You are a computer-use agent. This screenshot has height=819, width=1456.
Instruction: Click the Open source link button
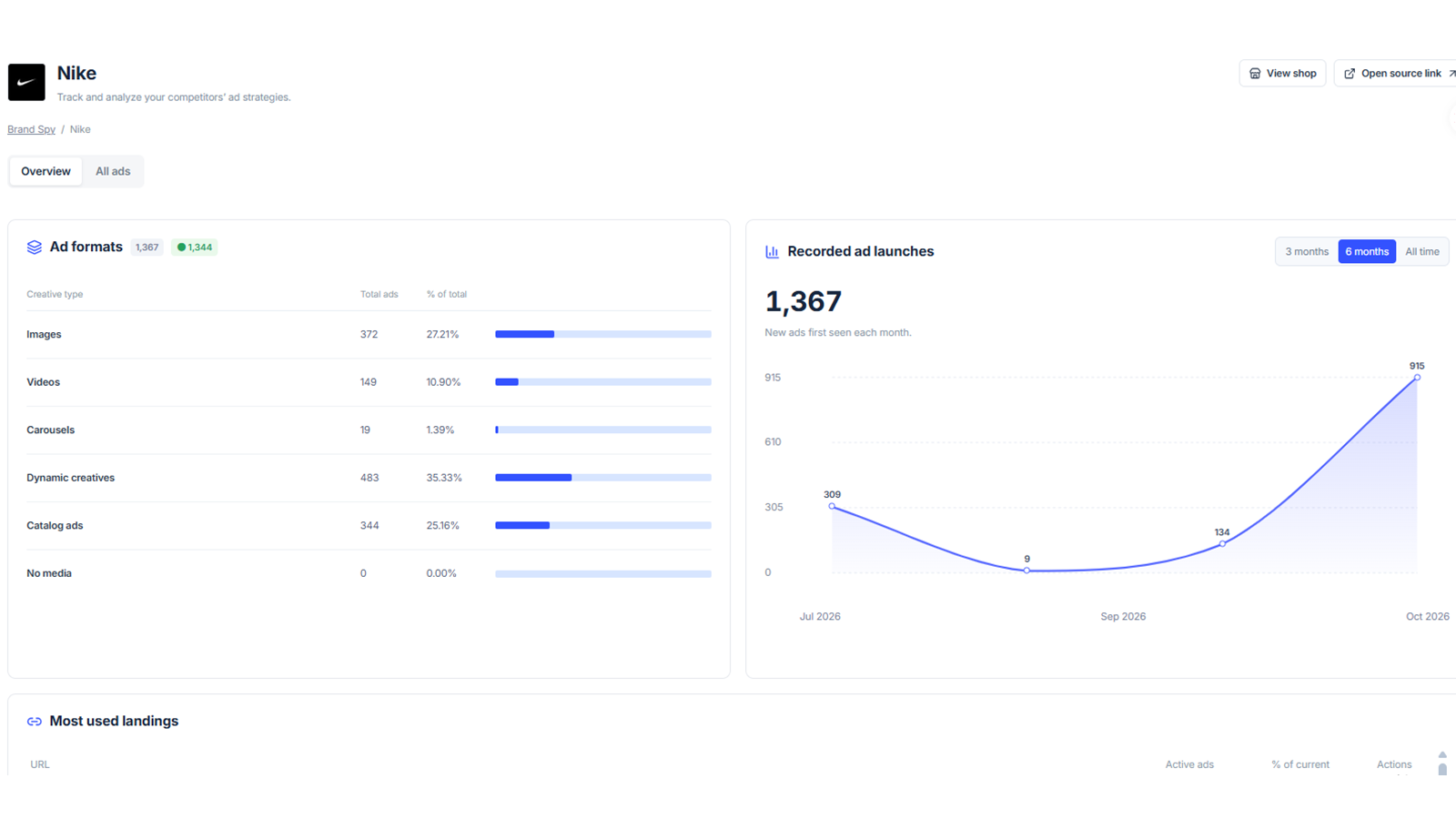click(x=1396, y=74)
